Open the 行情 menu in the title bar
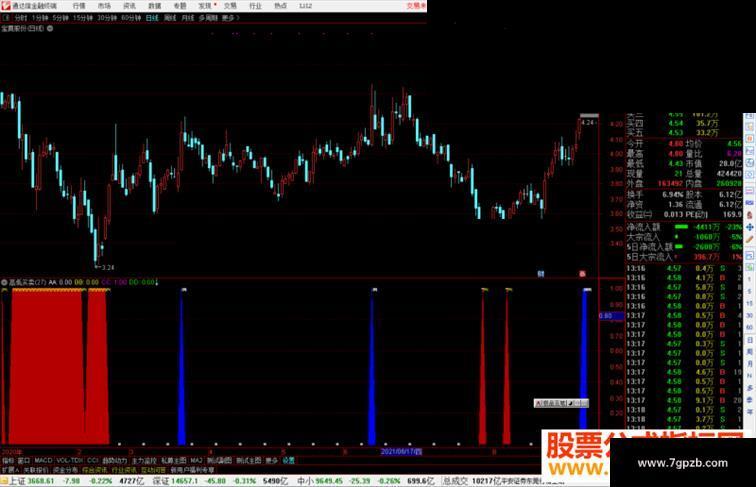 coord(79,6)
